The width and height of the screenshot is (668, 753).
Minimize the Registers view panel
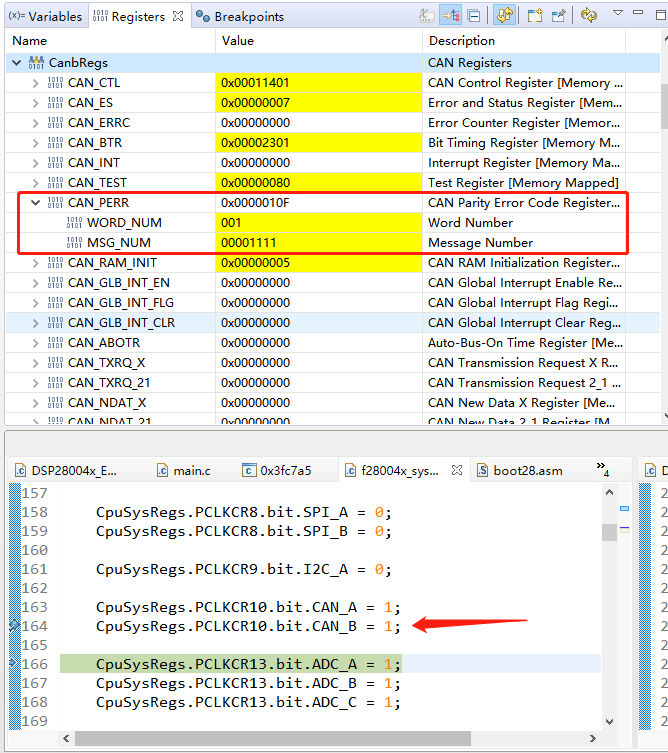tap(638, 13)
